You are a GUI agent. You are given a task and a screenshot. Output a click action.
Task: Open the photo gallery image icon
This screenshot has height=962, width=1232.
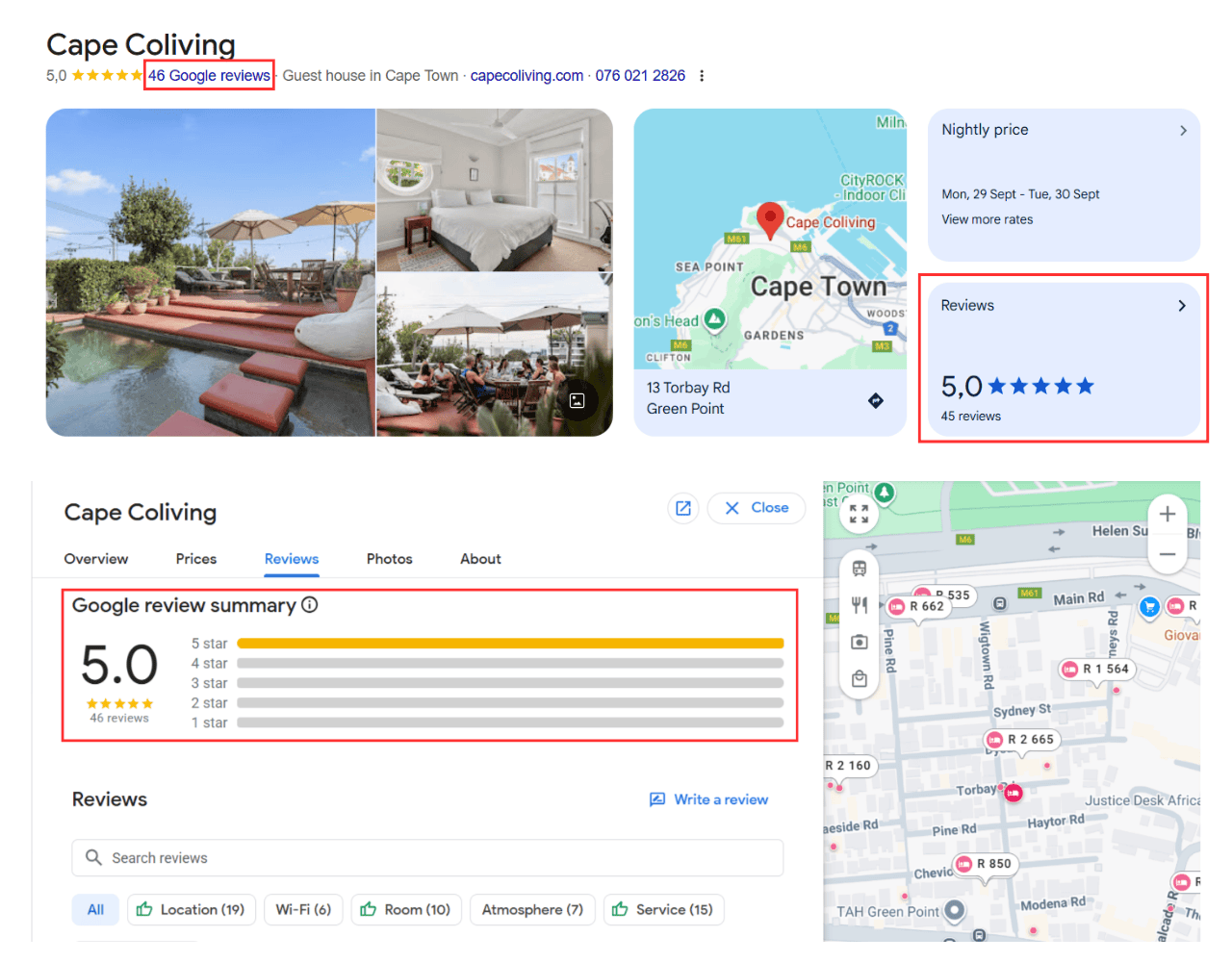pos(577,401)
